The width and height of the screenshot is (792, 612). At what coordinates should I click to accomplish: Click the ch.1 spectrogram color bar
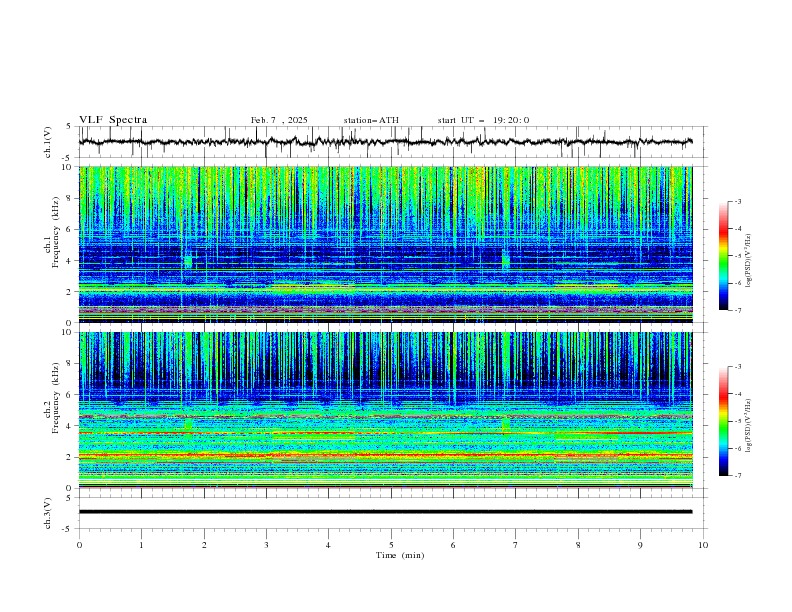723,256
